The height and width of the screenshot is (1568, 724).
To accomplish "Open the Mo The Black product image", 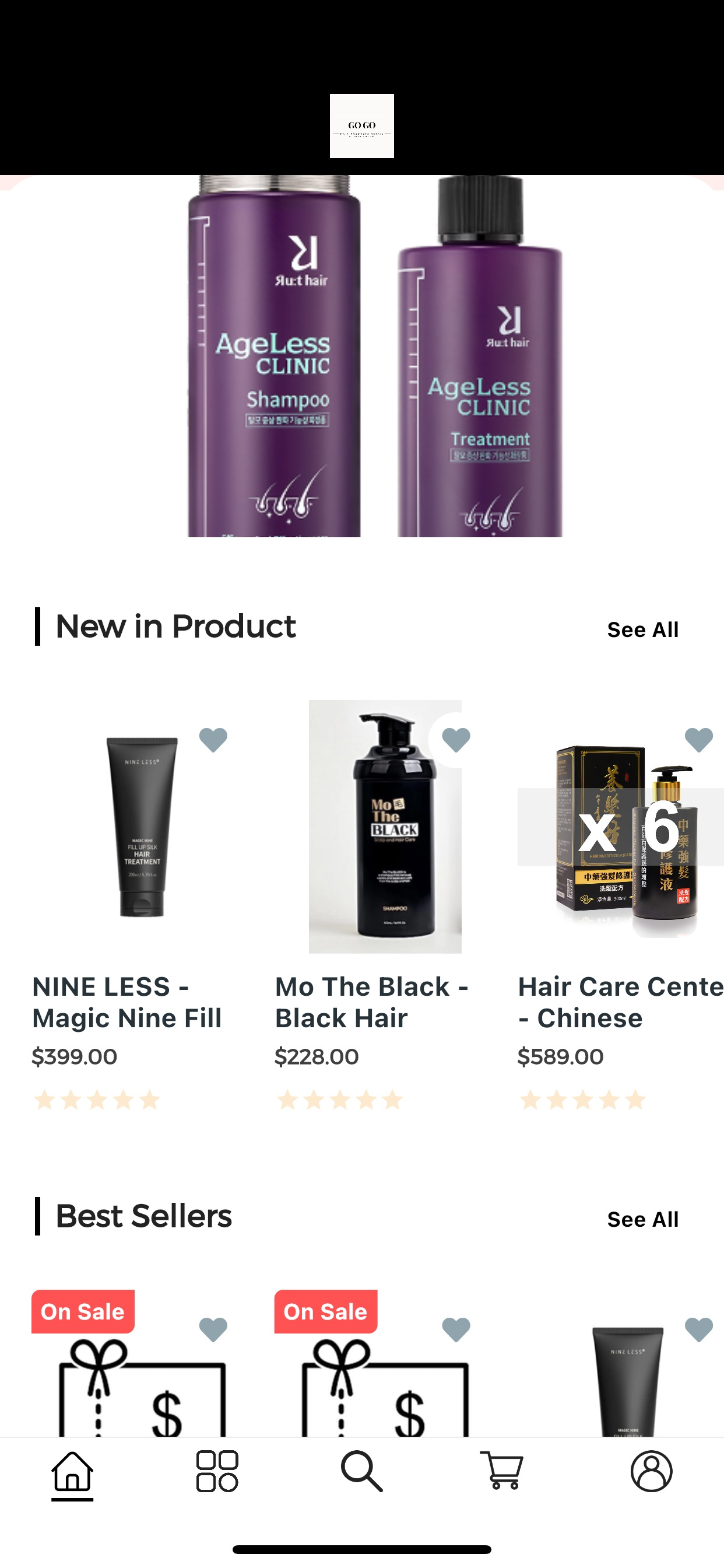I will (x=385, y=827).
